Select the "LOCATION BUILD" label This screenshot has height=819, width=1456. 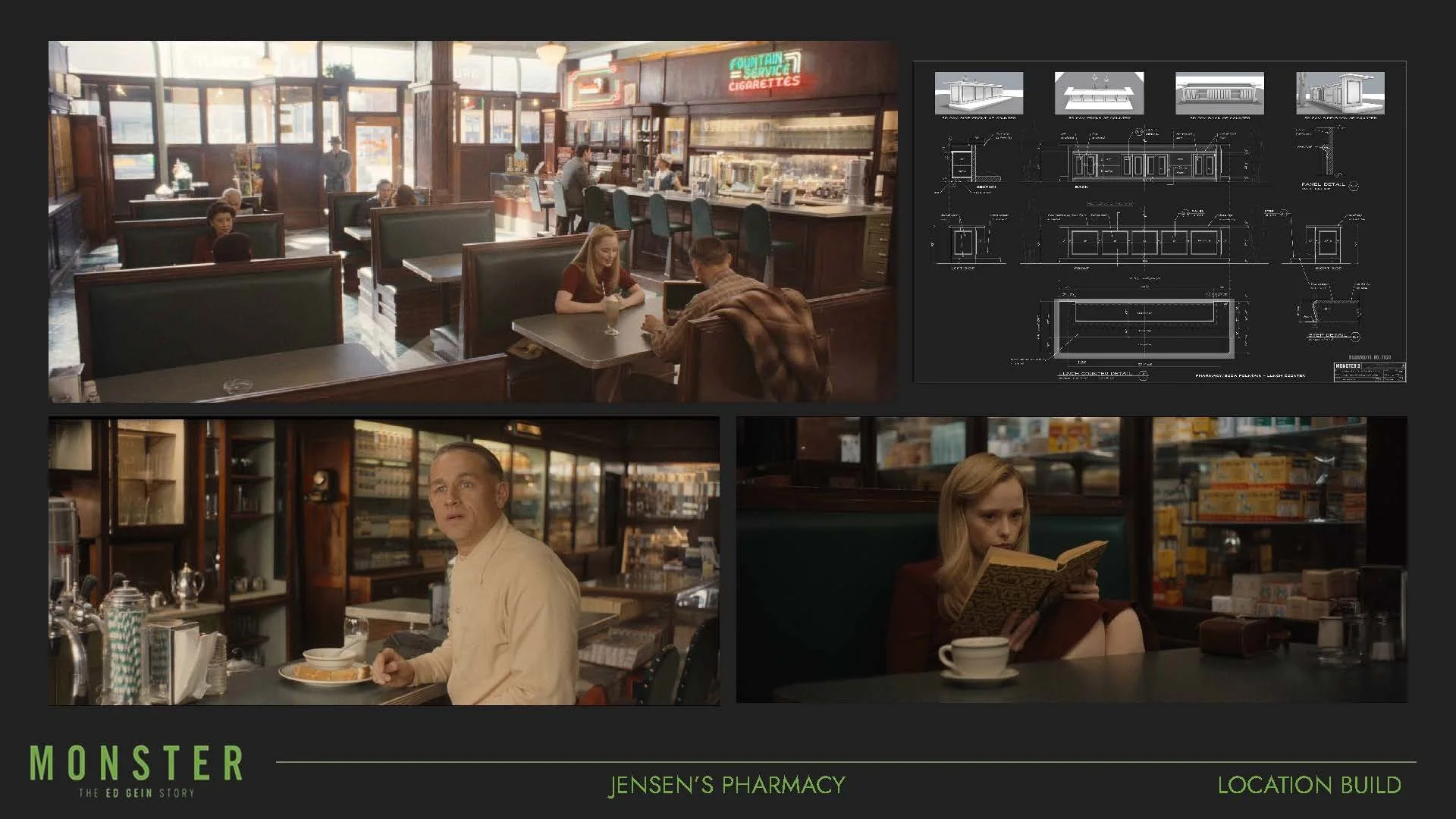pos(1310,785)
